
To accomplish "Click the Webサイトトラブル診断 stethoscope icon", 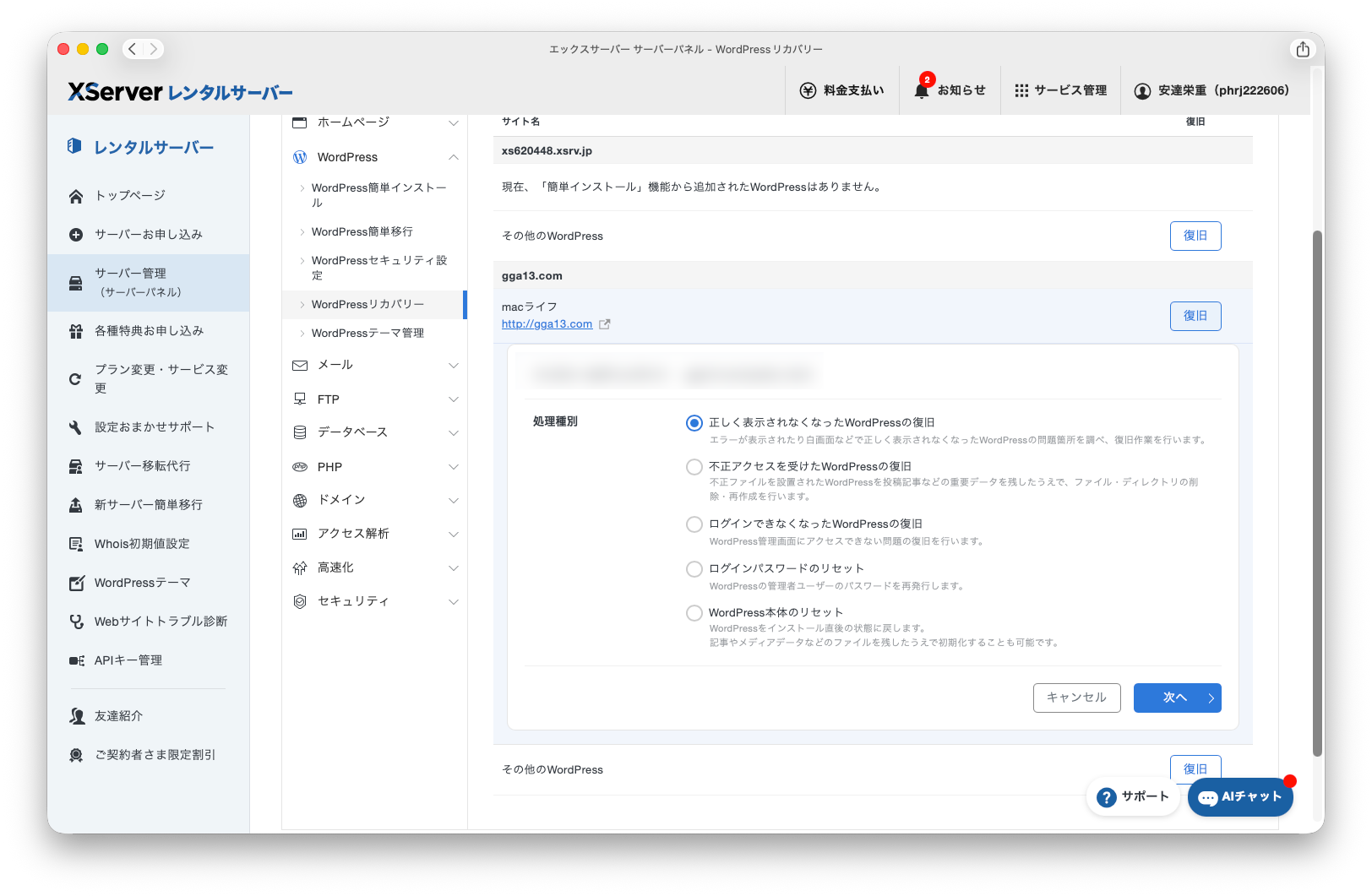I will tap(76, 622).
